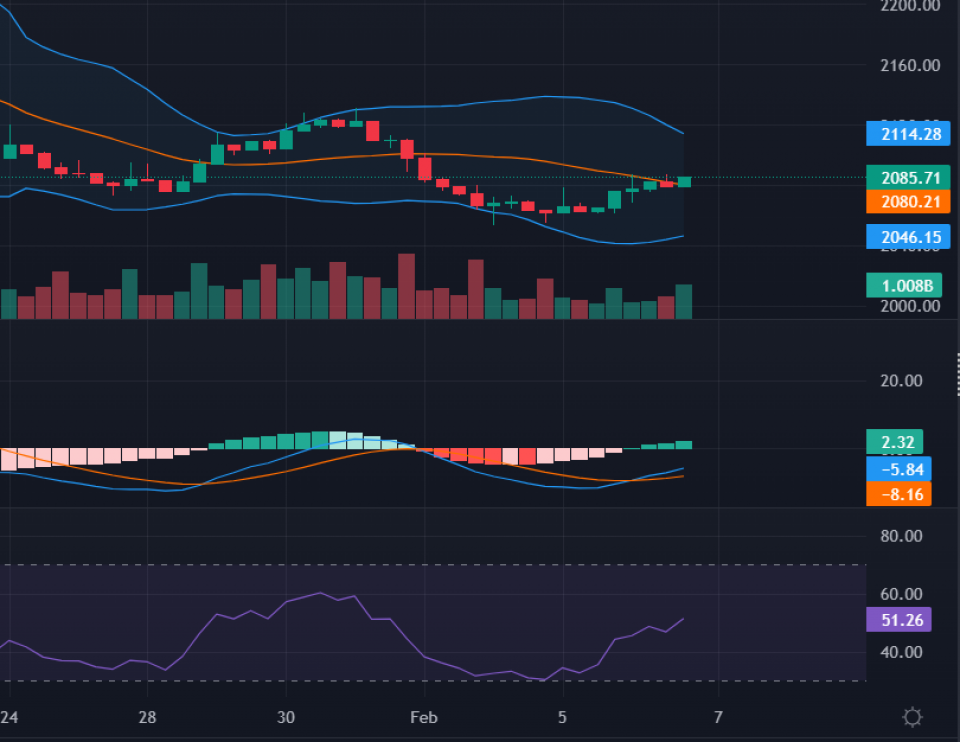The image size is (960, 742).
Task: Click the right-edge panel resize handle
Action: (x=957, y=363)
